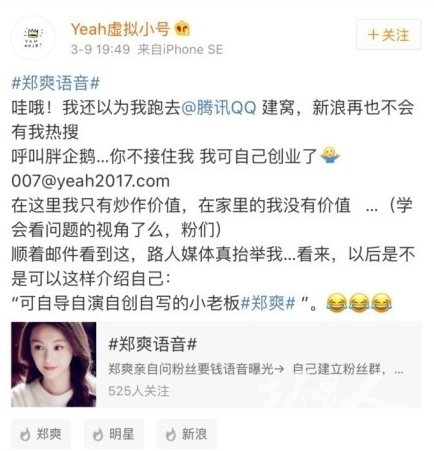Open the #郑爽语音# hashtag at post top
Image resolution: width=434 pixels, height=451 pixels.
56,83
